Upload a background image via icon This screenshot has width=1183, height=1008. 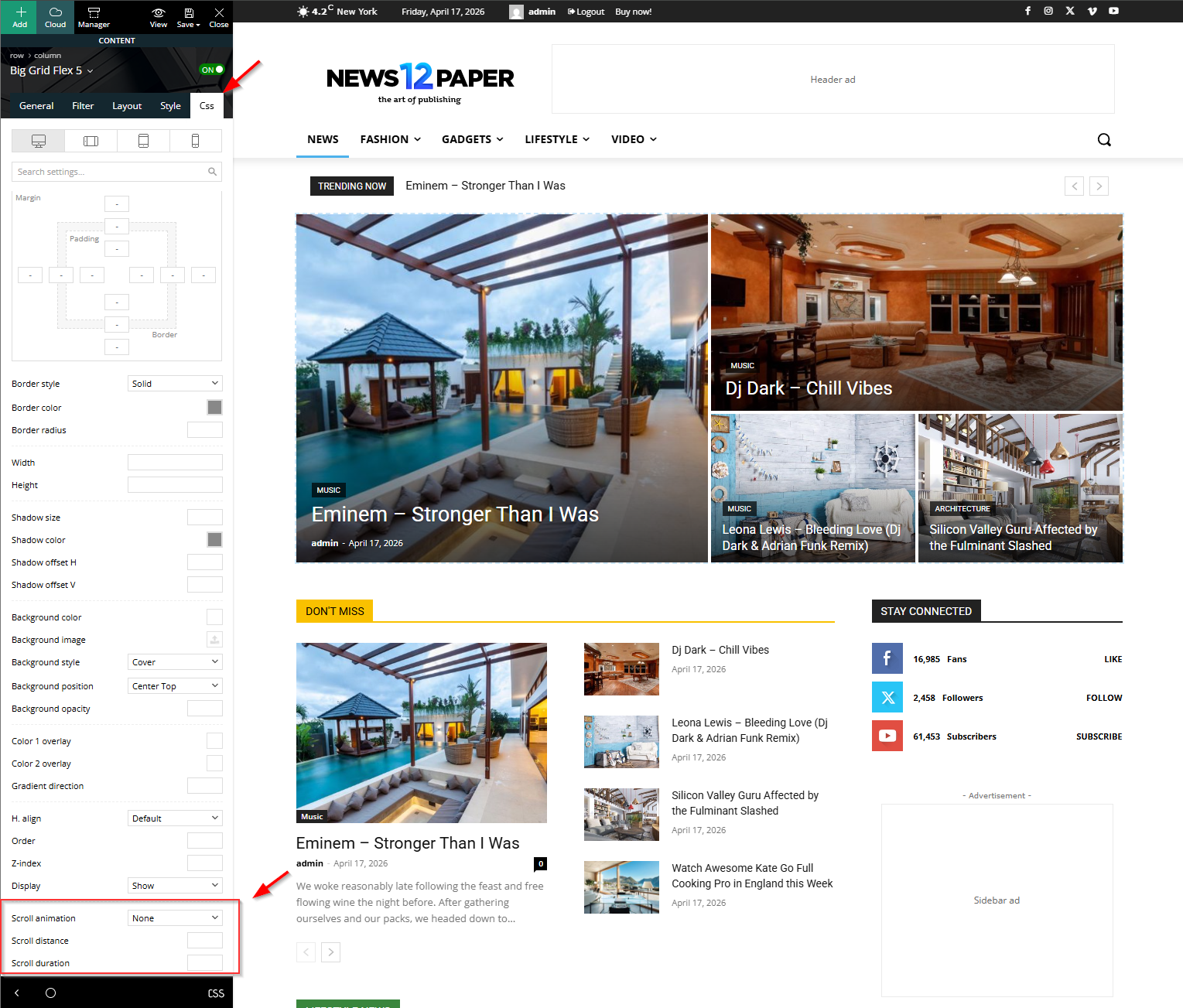point(214,640)
